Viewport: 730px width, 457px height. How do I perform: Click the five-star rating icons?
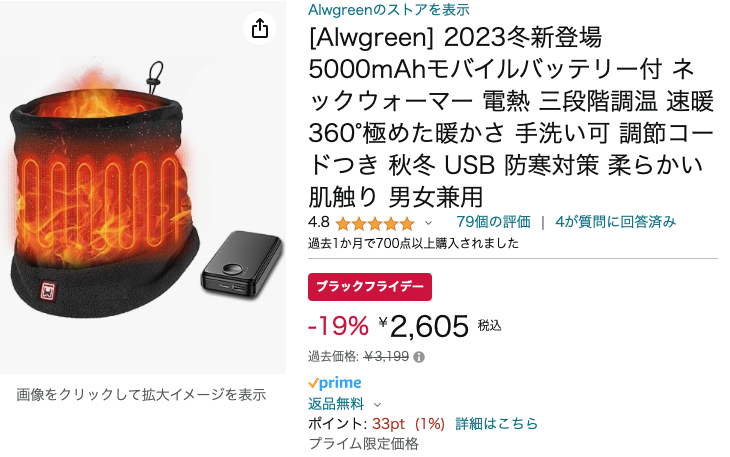coord(375,224)
